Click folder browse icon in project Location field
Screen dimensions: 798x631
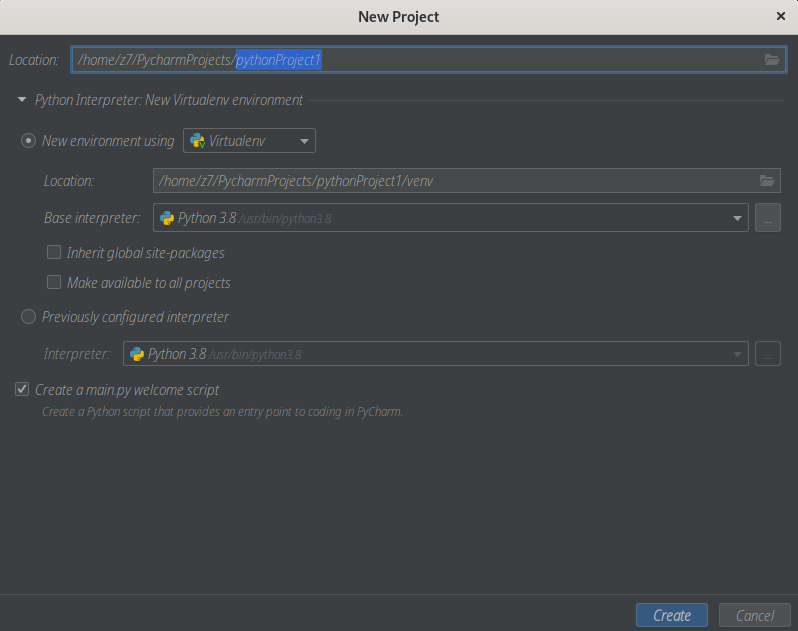tap(772, 60)
